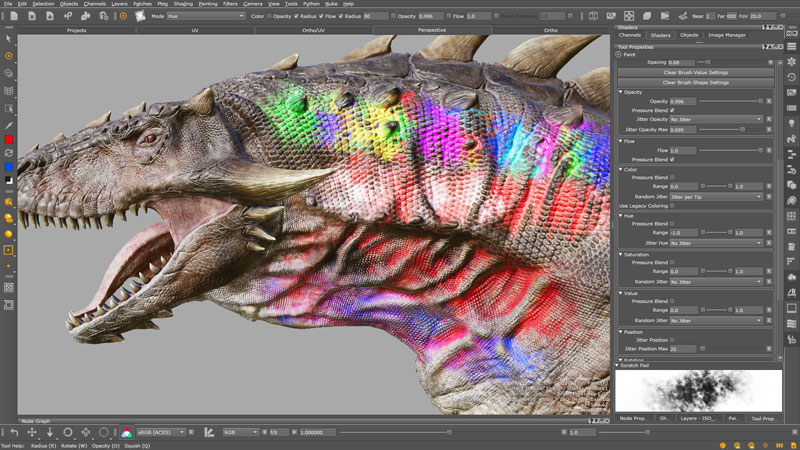Enable Use Legacy Coloring checkbox
800x450 pixels.
[672, 206]
